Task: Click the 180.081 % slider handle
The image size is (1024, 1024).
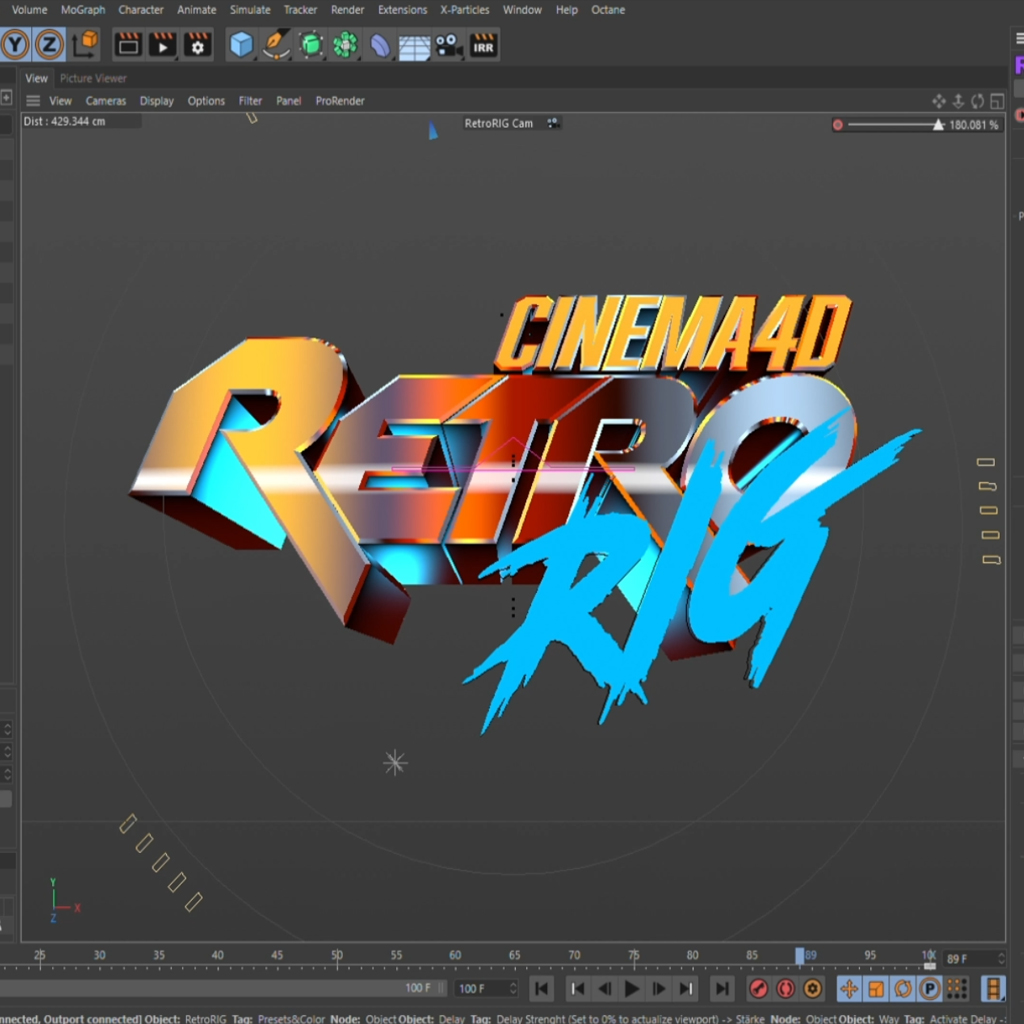Action: 938,124
